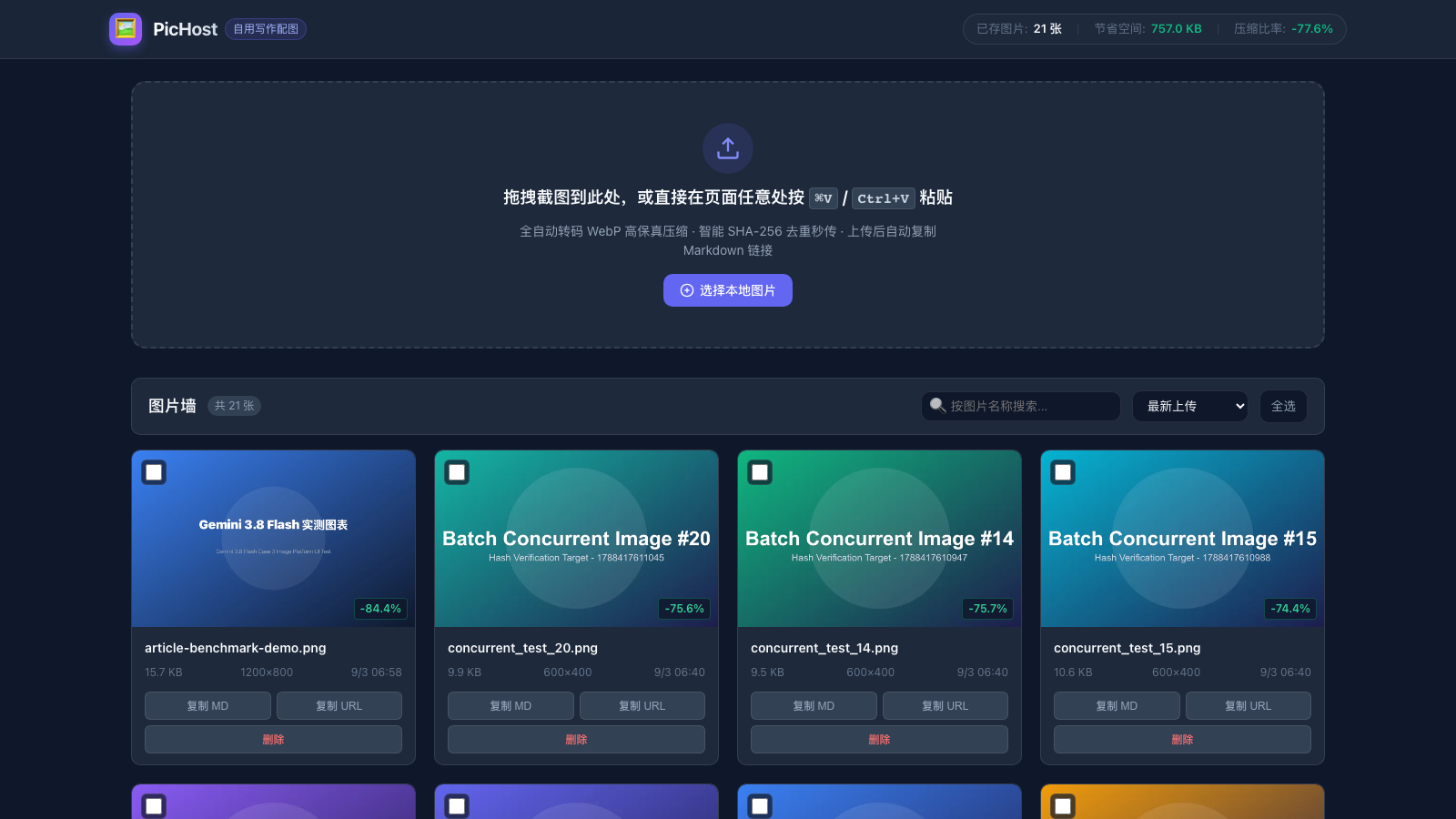Screen dimensions: 1456x819
Task: Click the 共 21 张 count badge
Action: click(234, 406)
